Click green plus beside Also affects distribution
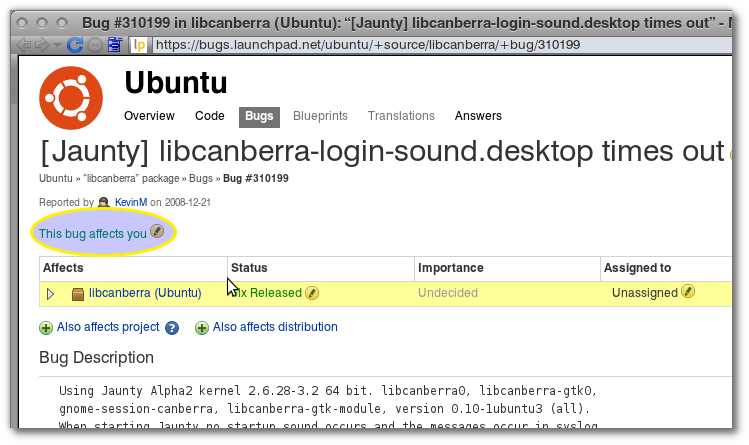The width and height of the screenshot is (749, 445). point(202,328)
